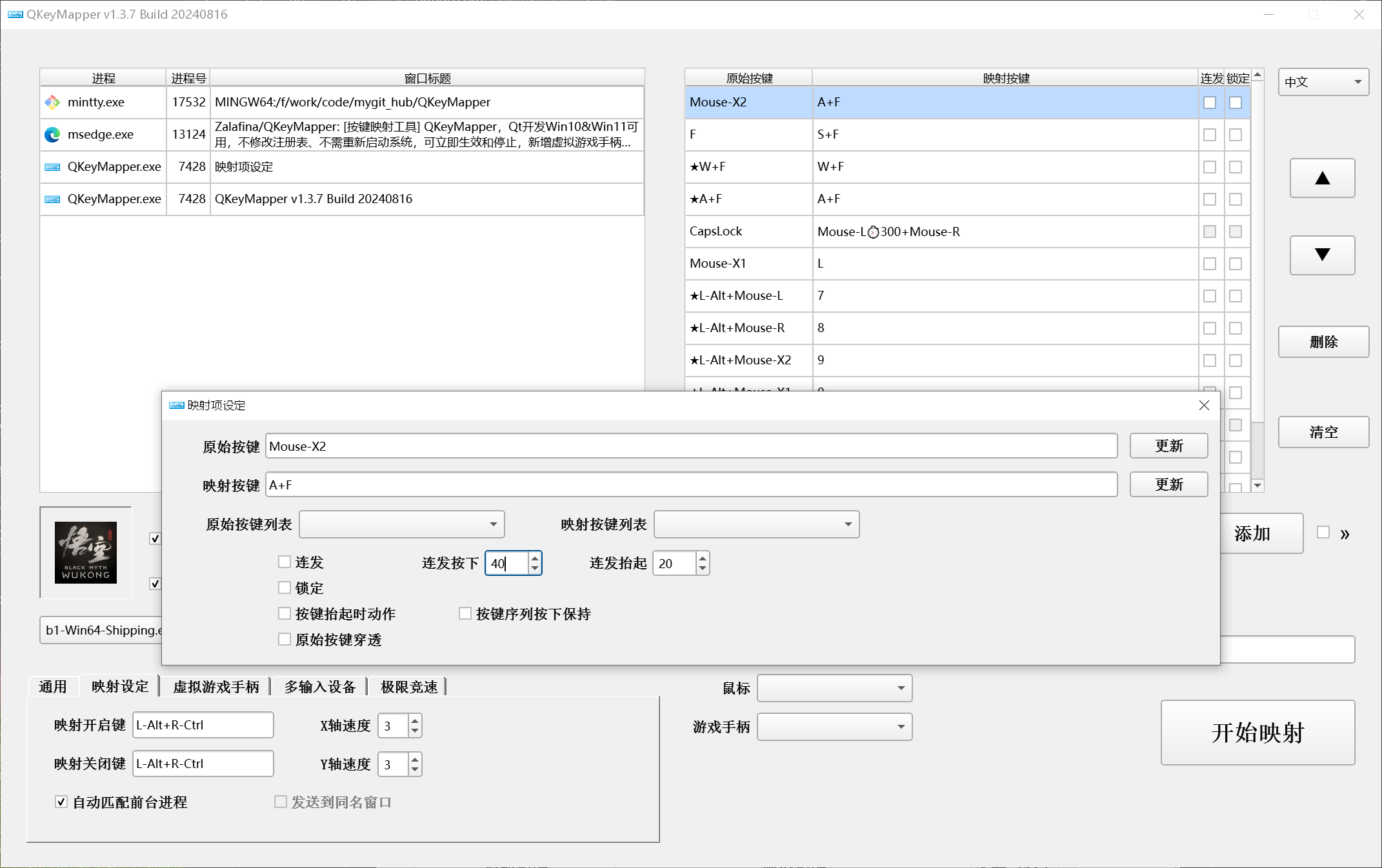
Task: Click the » expand arrows next to 添加
Action: tap(1345, 534)
